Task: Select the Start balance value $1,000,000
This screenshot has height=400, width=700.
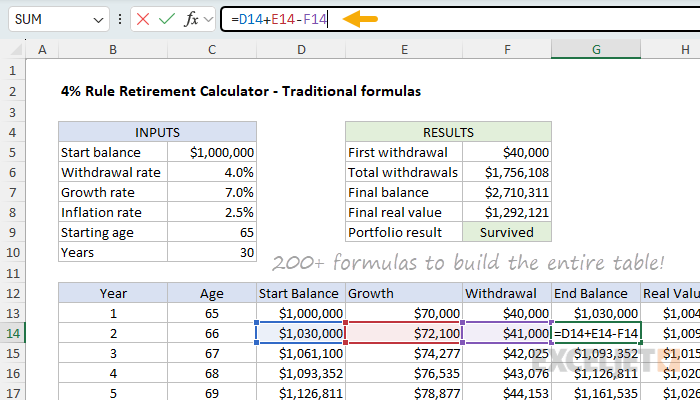Action: click(x=212, y=152)
